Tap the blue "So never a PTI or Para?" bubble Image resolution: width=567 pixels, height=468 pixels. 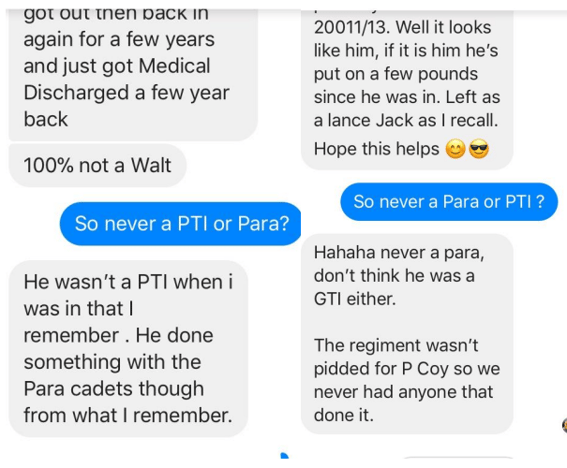(x=181, y=224)
